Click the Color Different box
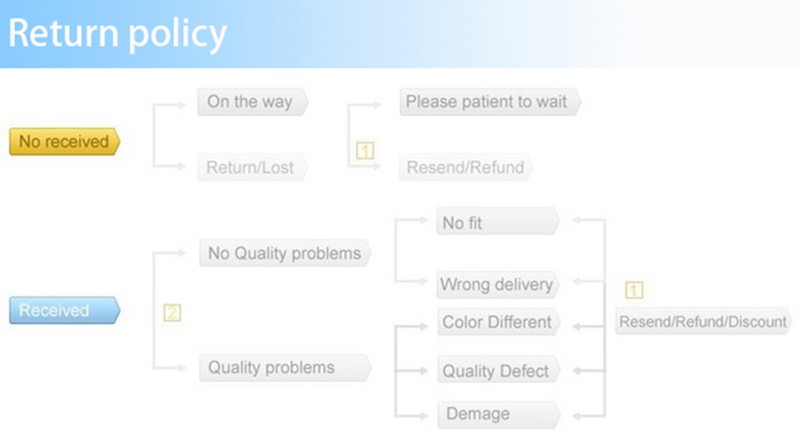 [x=498, y=322]
